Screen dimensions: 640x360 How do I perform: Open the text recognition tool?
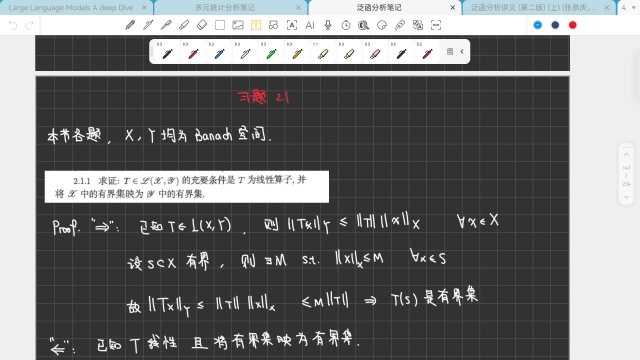(x=292, y=25)
